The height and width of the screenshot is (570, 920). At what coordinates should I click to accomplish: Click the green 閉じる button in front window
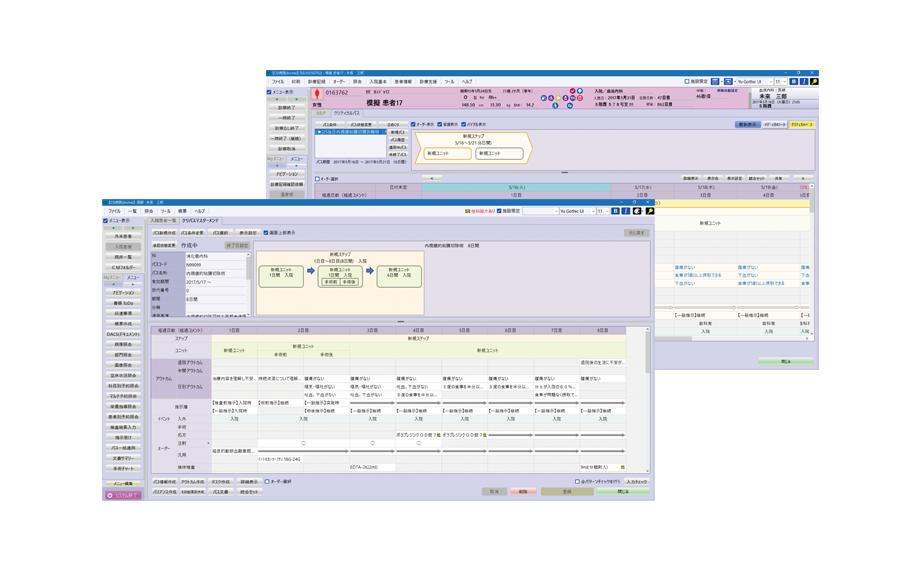pos(623,492)
